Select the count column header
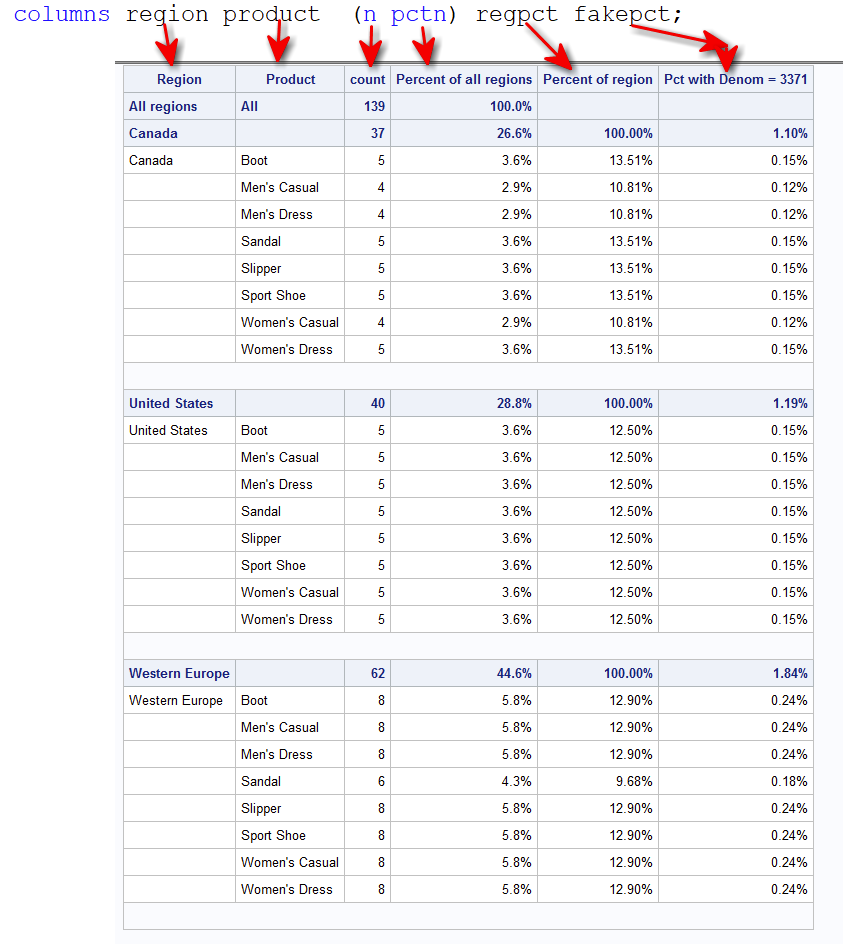This screenshot has width=843, height=944. 367,79
